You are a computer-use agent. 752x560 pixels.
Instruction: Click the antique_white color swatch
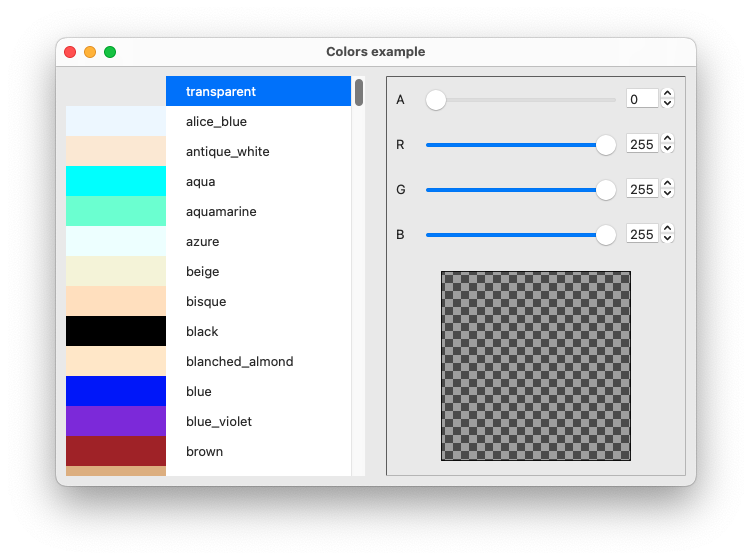(116, 152)
